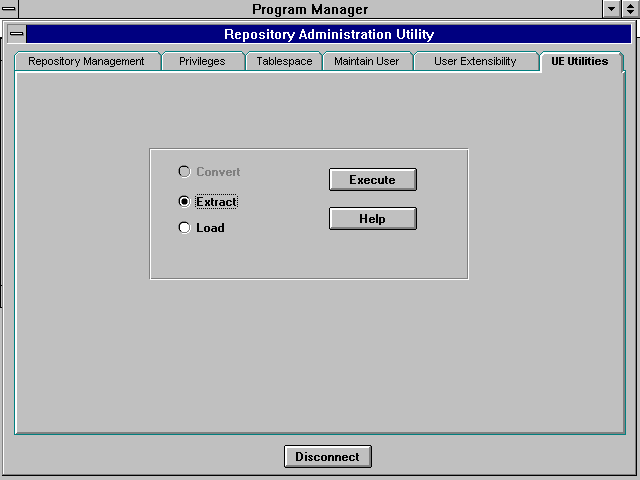Screen dimensions: 640x480
Task: Choose the Load radio option
Action: tap(184, 228)
